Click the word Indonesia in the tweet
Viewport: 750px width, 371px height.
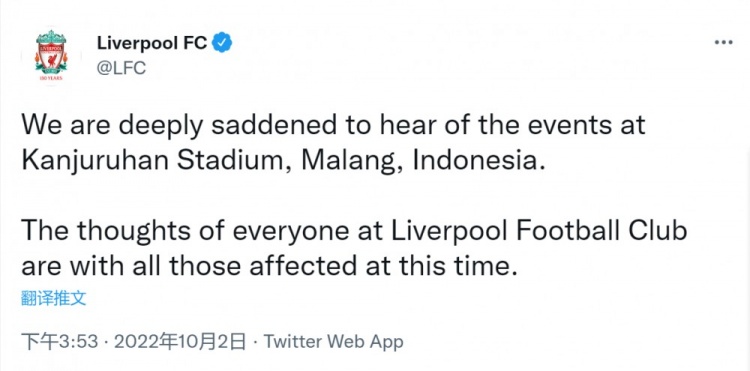tap(478, 161)
